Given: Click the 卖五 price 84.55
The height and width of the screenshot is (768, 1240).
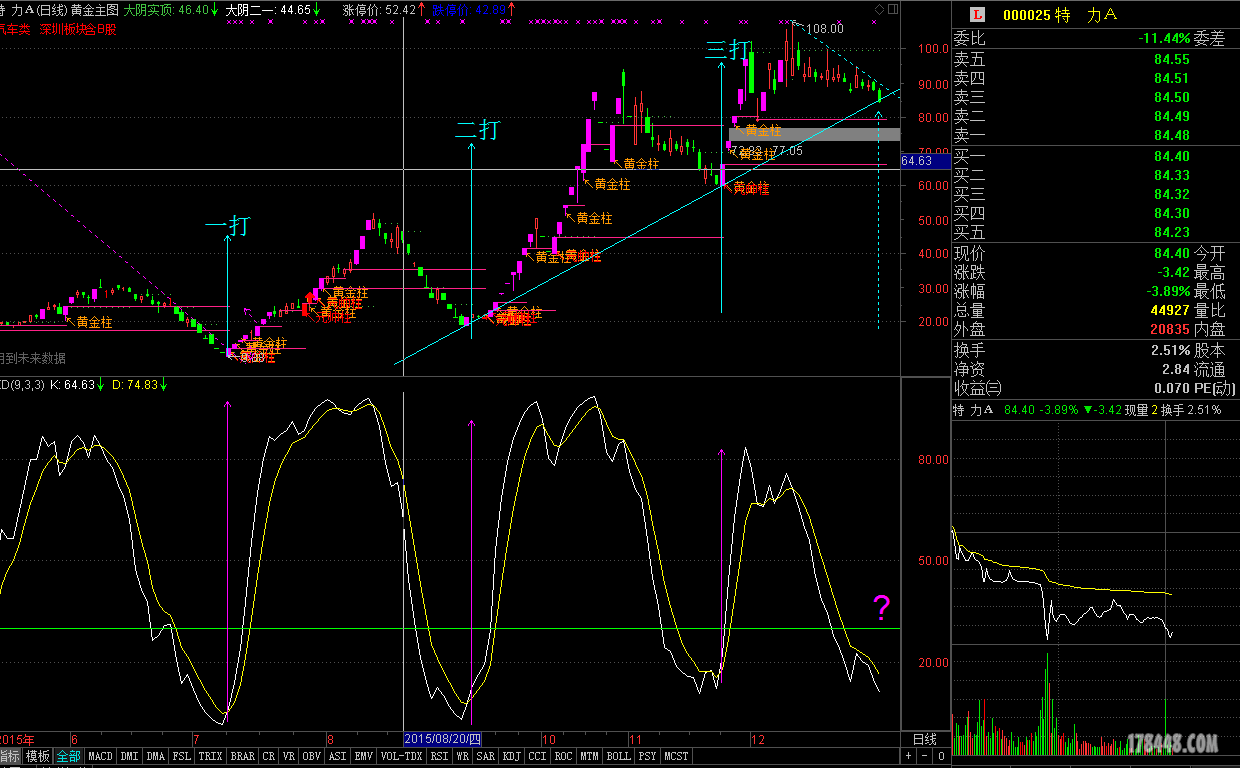Looking at the screenshot, I should click(x=1172, y=59).
